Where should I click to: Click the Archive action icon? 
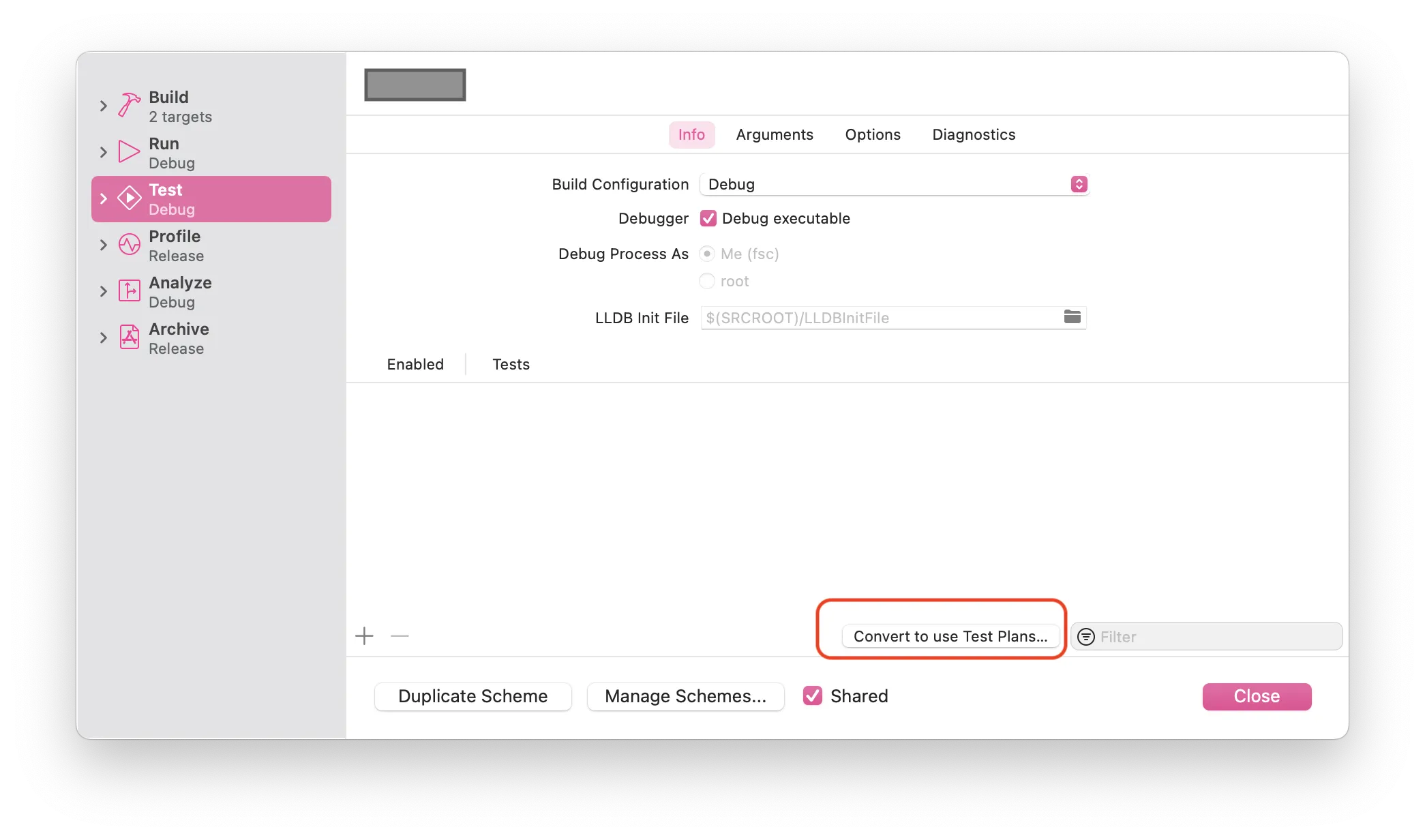pos(129,337)
